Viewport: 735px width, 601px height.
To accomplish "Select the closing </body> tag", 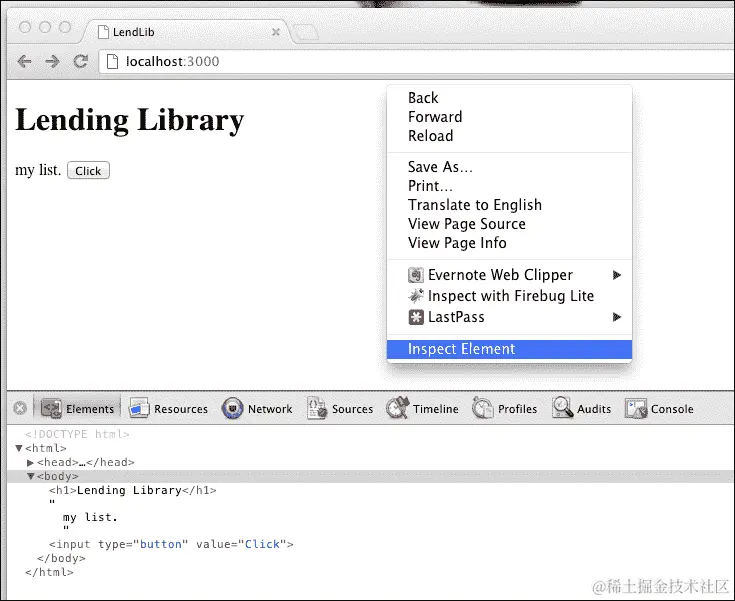I will tap(61, 558).
